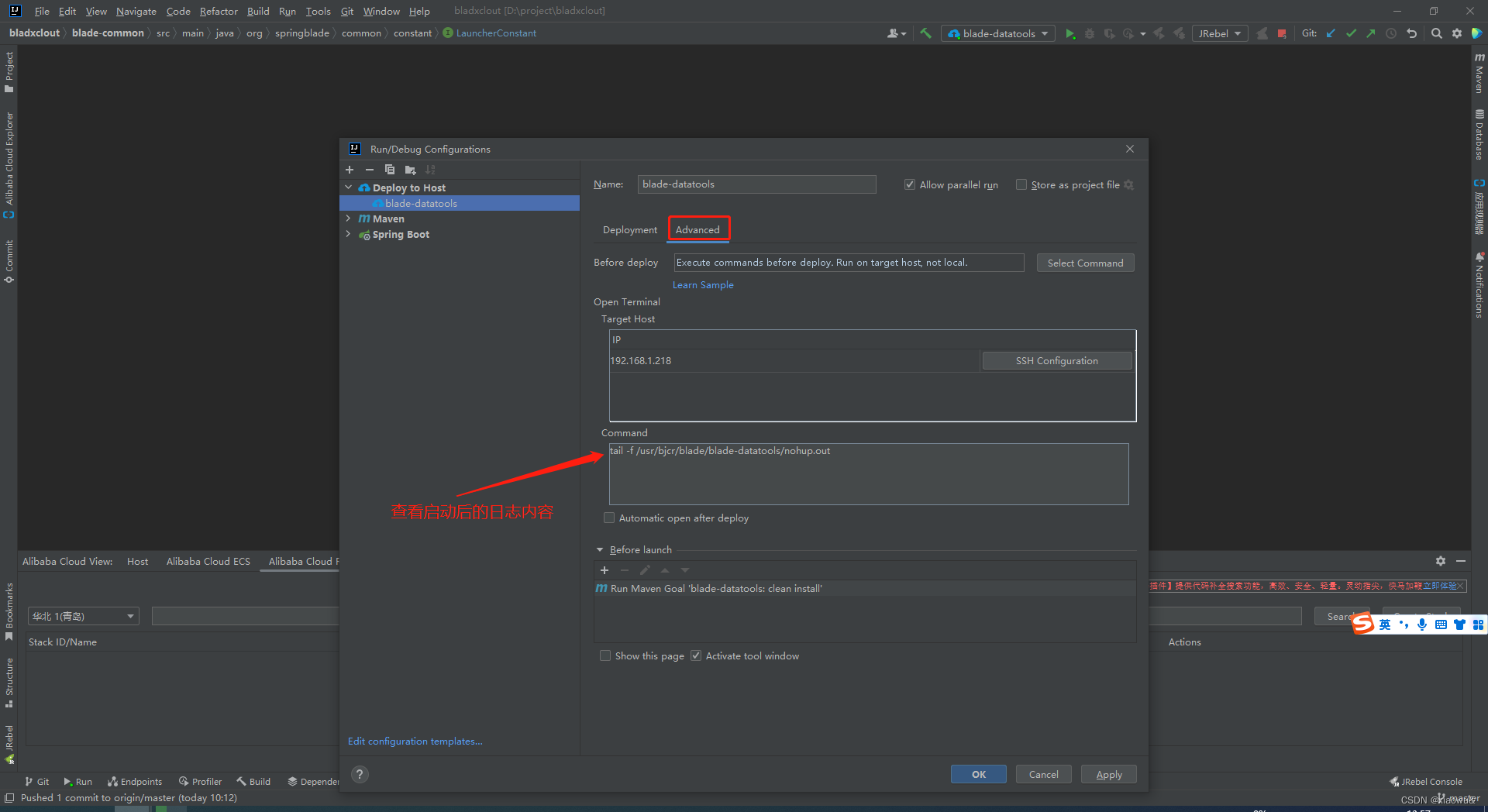Select the 192.168.1.218 target host row
This screenshot has height=812, width=1488.
[x=794, y=360]
